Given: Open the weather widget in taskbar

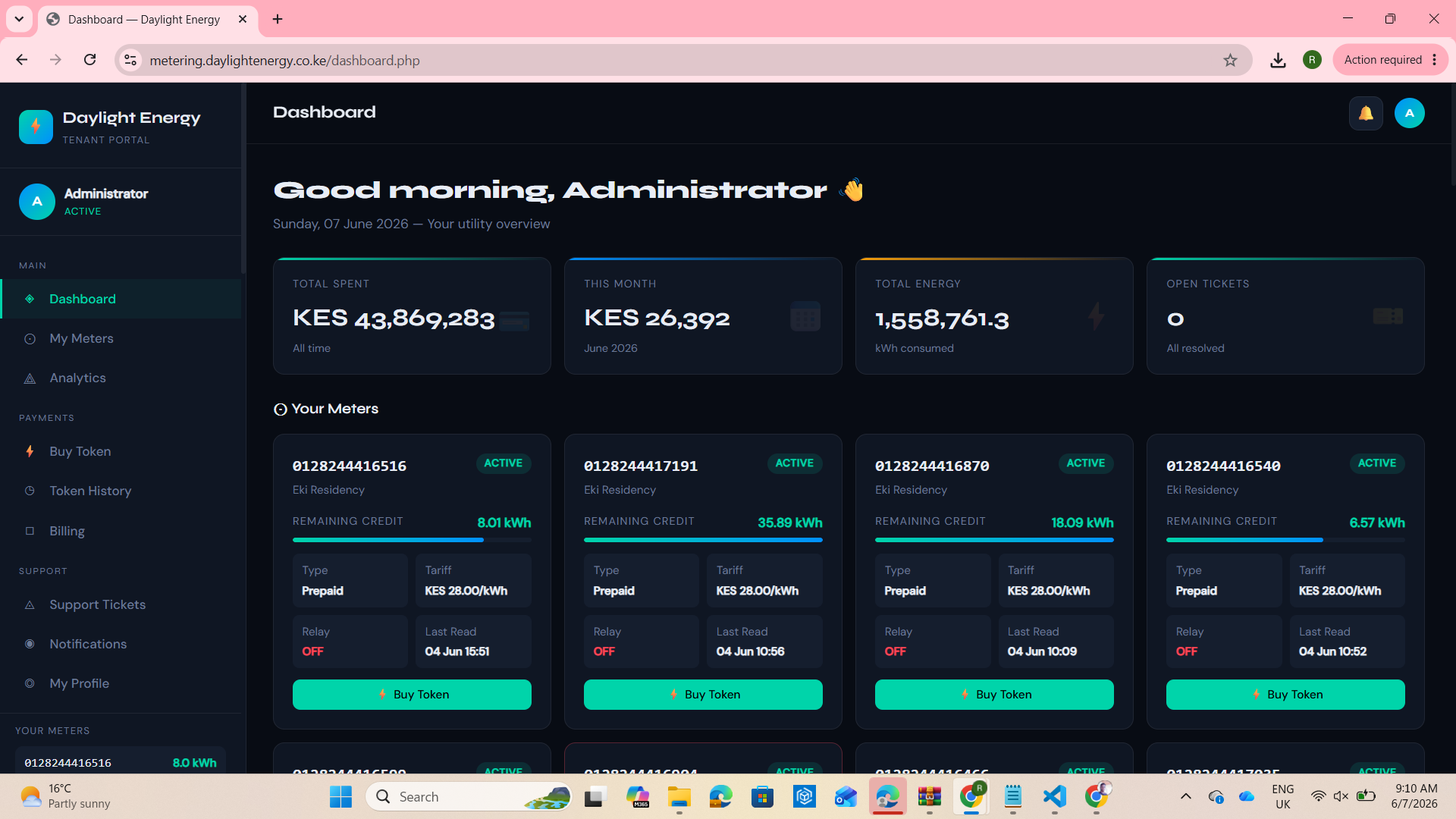Looking at the screenshot, I should (65, 796).
